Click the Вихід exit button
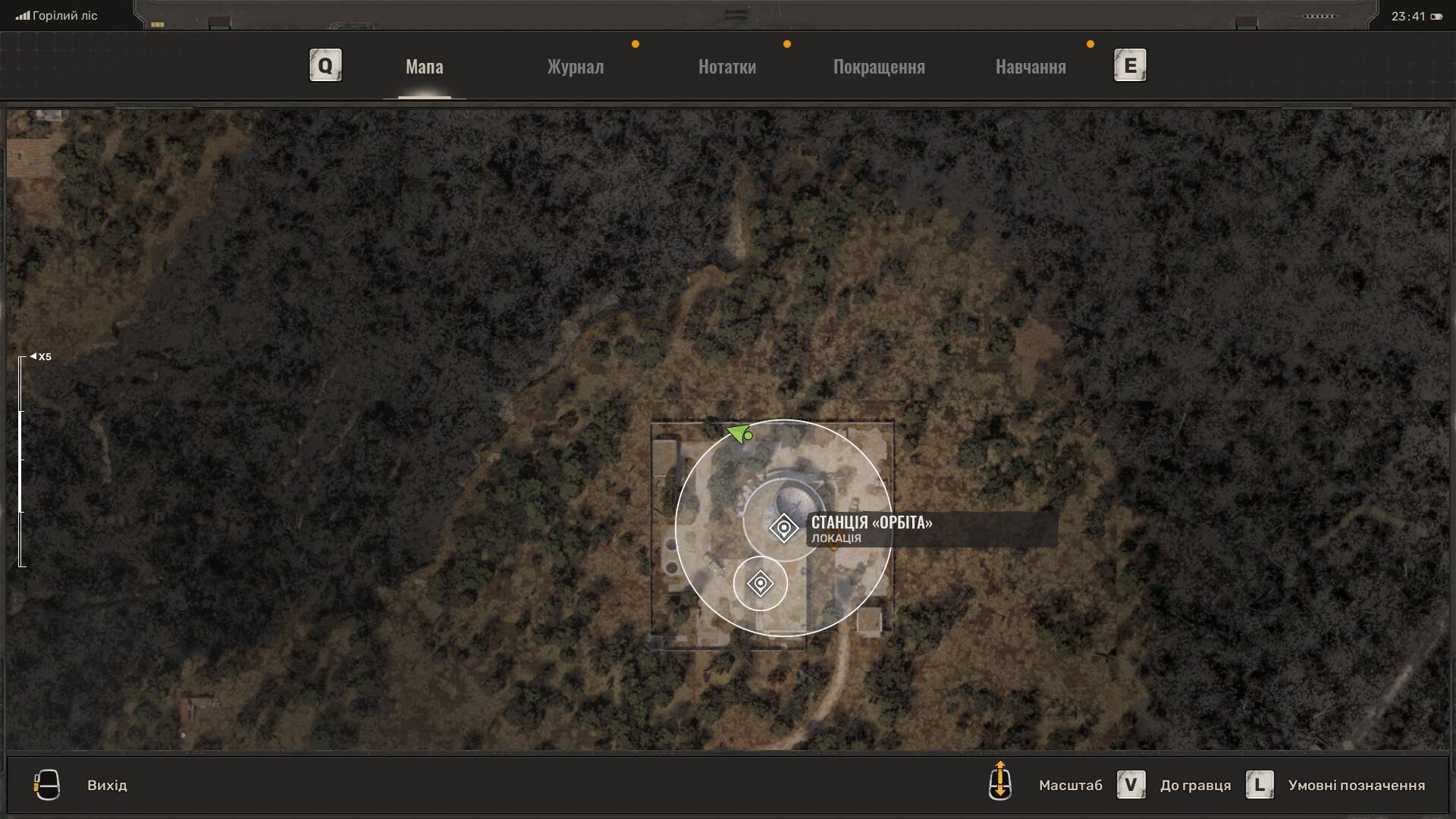 point(107,786)
